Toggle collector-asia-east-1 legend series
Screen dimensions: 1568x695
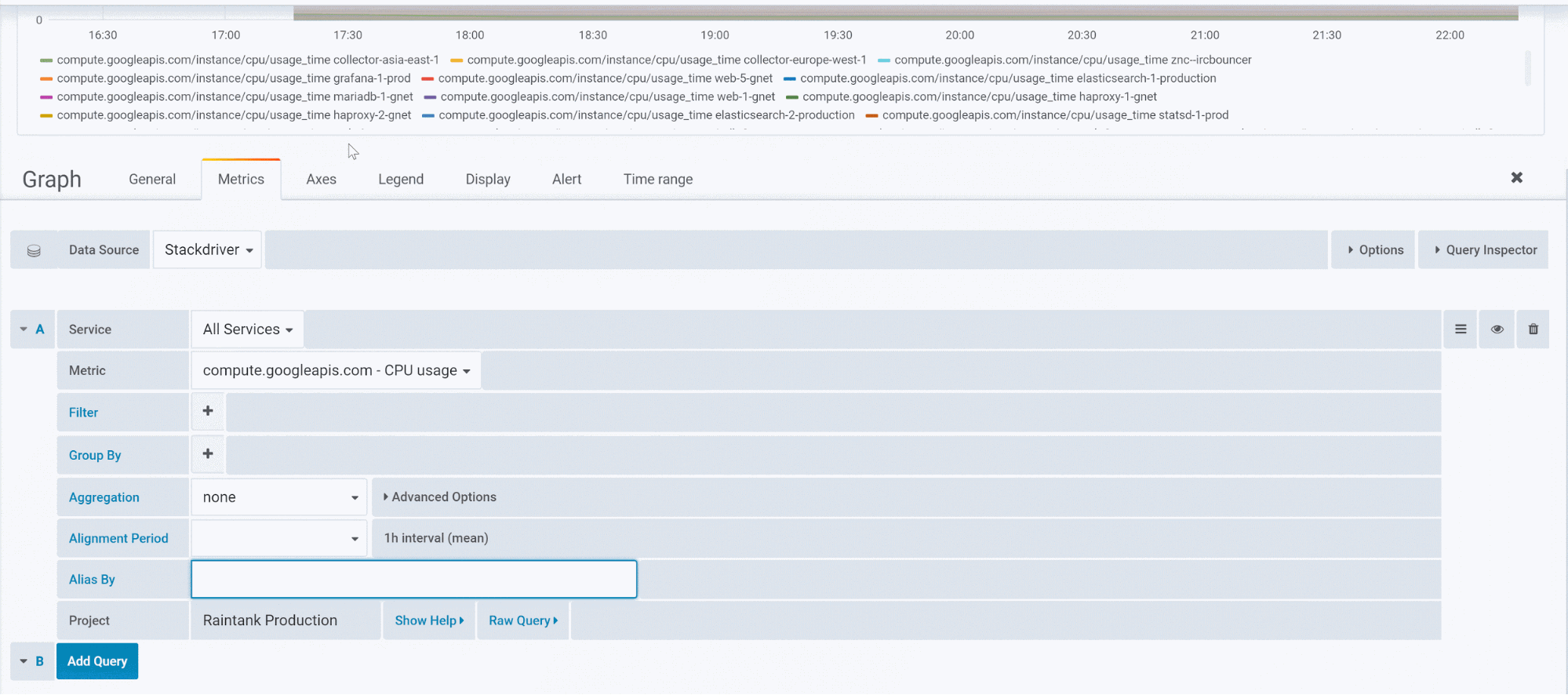click(248, 60)
